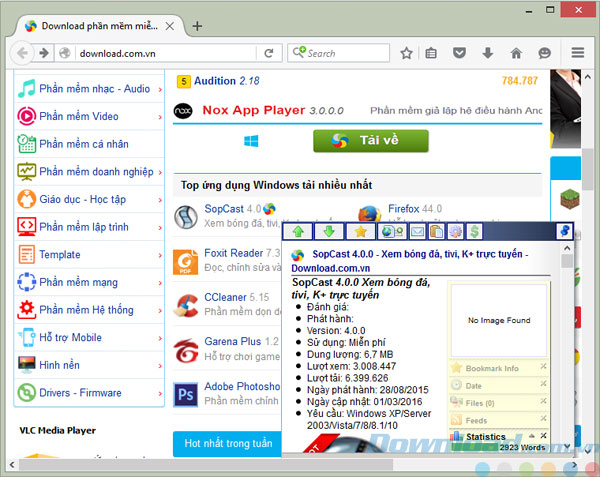Viewport: 600px width, 477px height.
Task: Click the Search box in toolbar
Action: tap(338, 53)
